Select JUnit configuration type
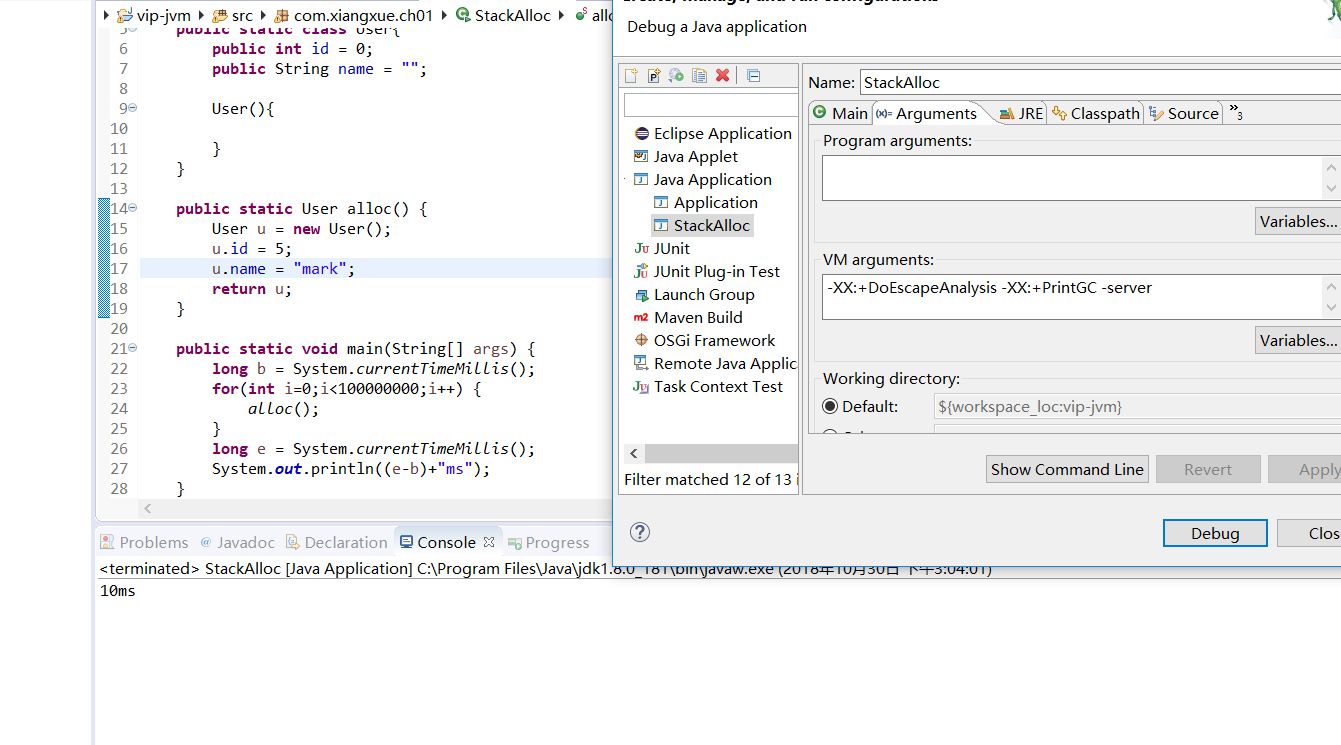This screenshot has height=745, width=1341. pos(661,248)
